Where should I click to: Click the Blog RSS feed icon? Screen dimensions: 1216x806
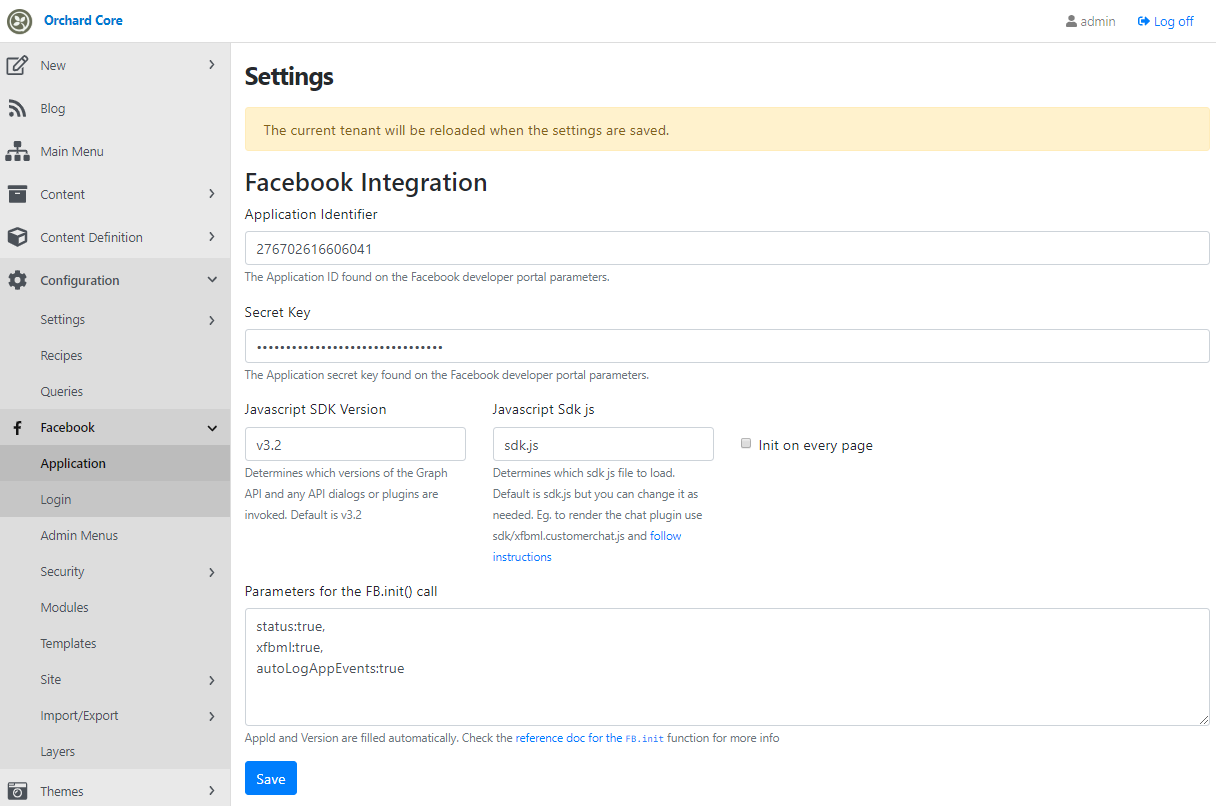[17, 109]
